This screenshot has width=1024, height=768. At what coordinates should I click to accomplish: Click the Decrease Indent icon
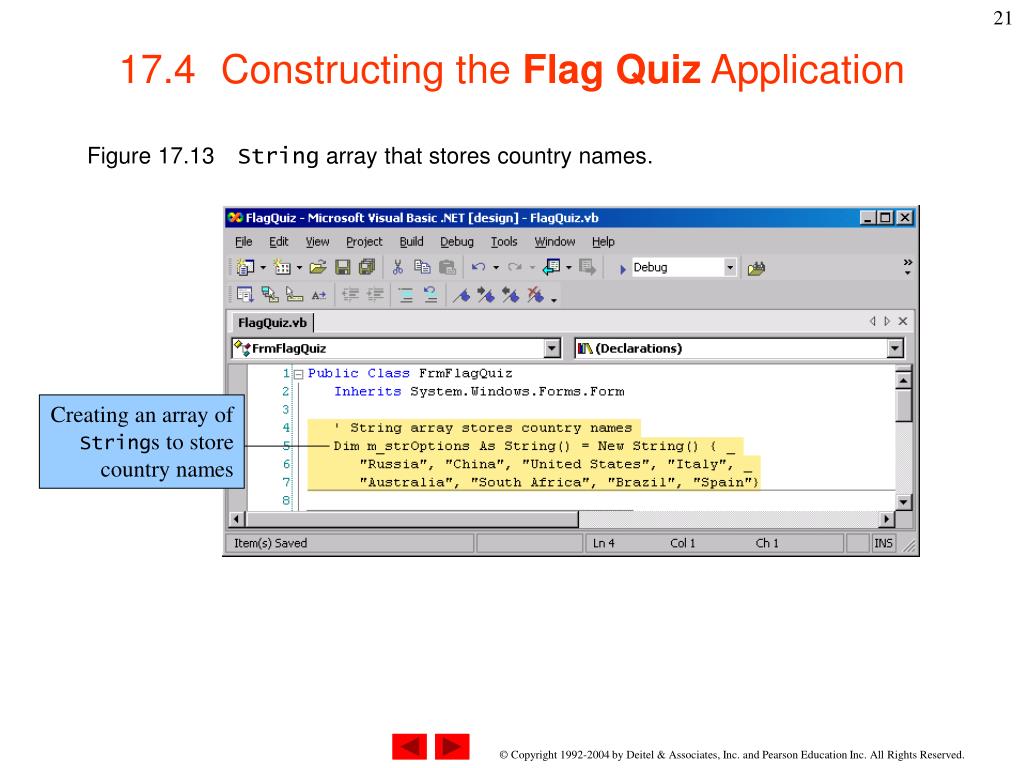tap(351, 295)
